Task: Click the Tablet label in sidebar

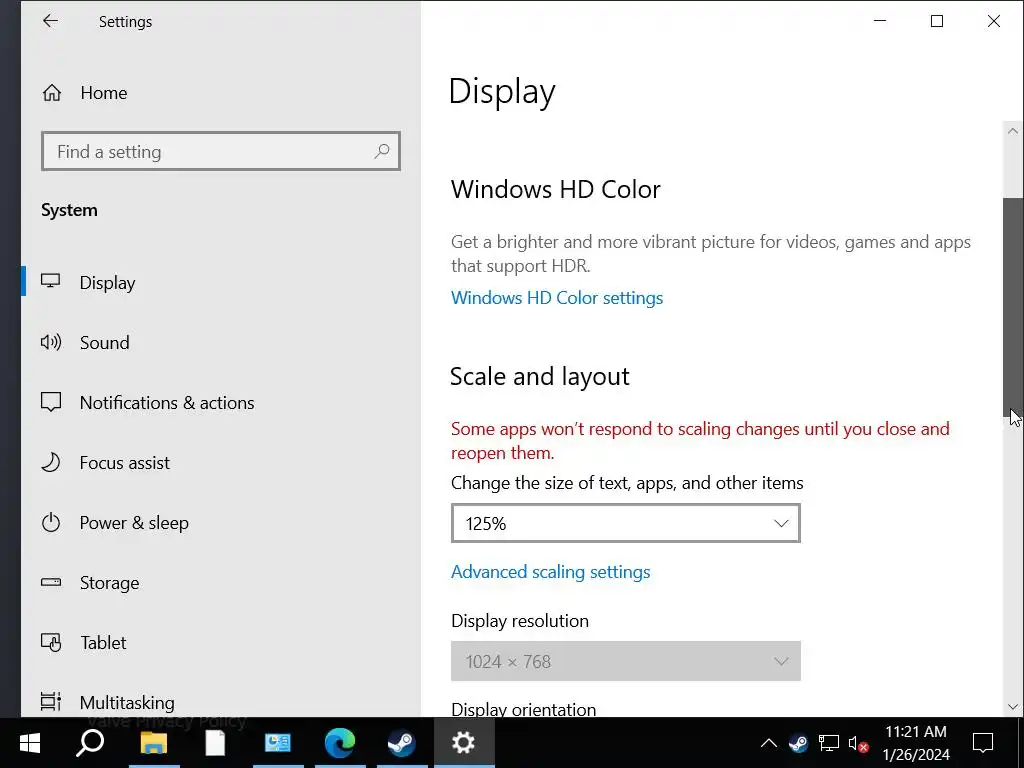Action: (103, 643)
